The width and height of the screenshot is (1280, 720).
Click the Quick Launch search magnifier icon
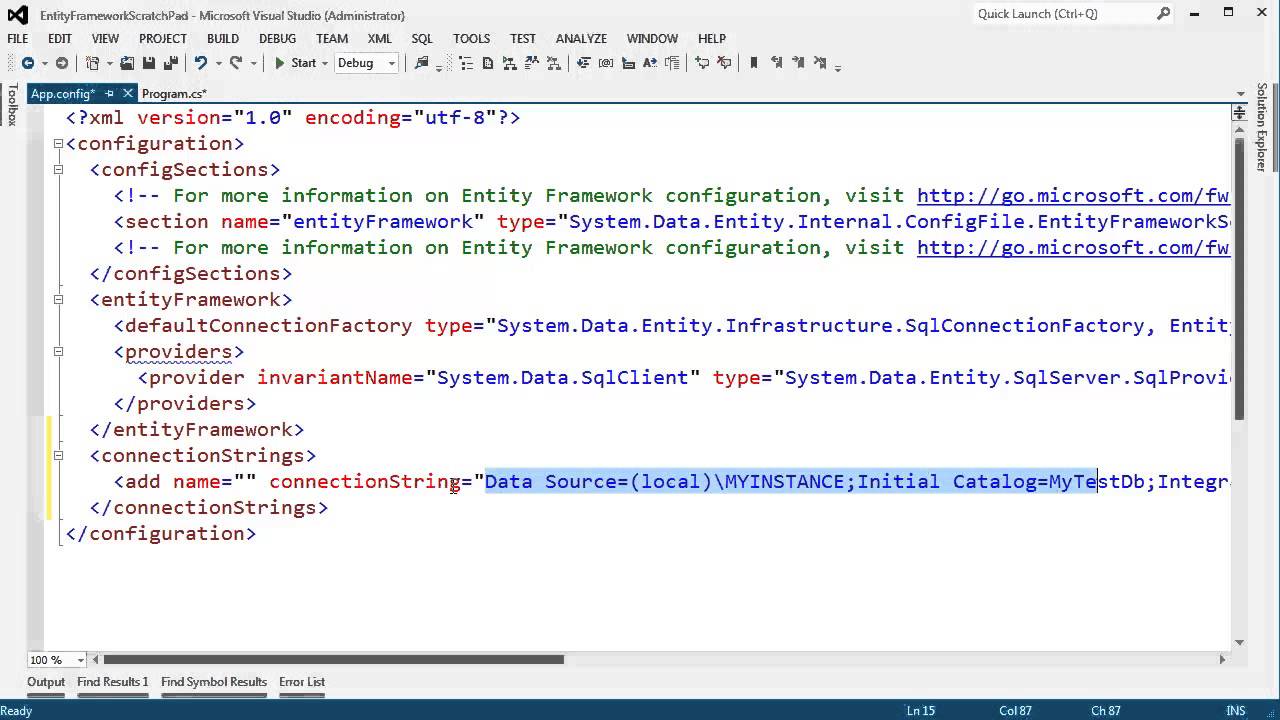[x=1164, y=14]
